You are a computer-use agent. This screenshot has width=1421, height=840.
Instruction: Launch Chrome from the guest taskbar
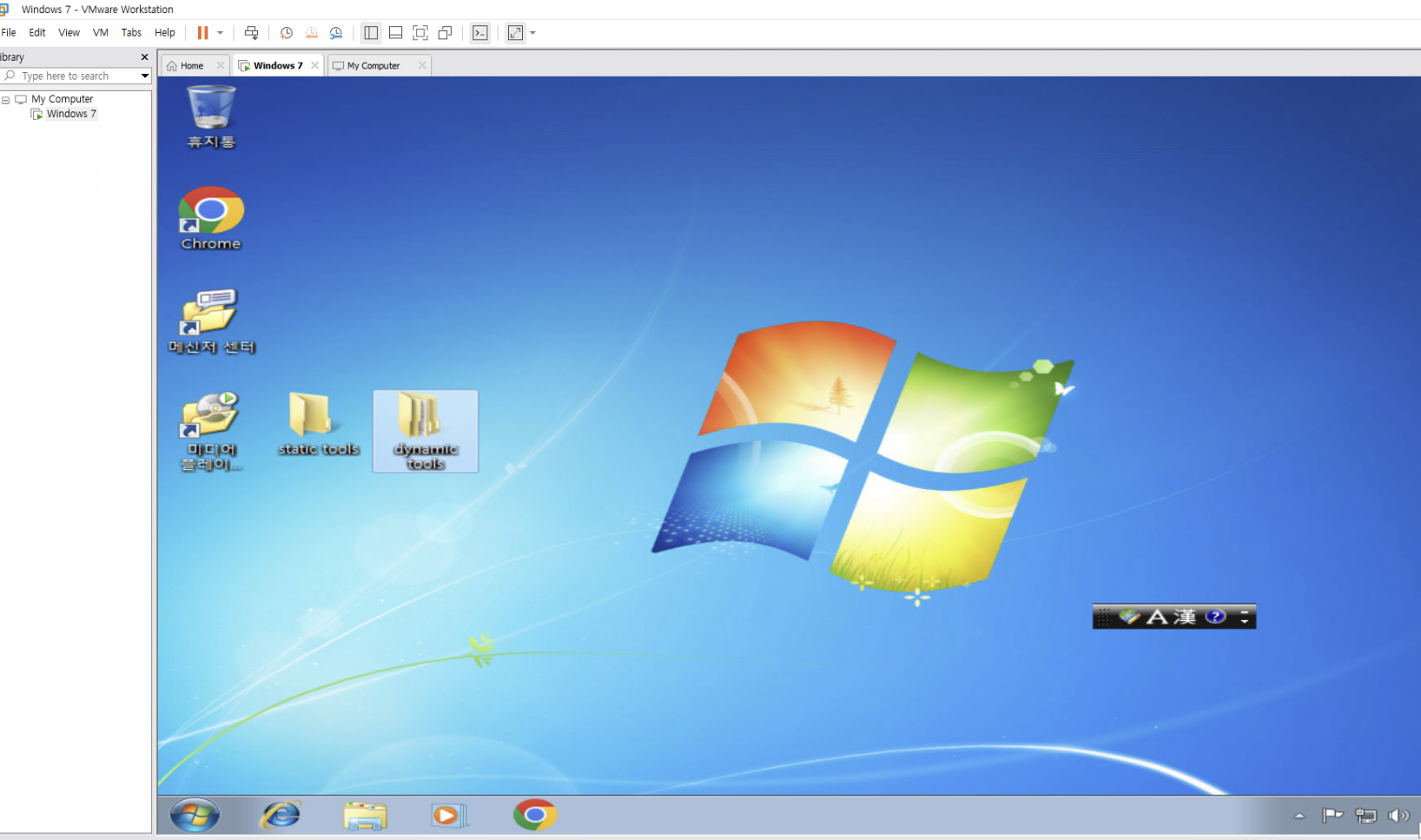(x=534, y=816)
